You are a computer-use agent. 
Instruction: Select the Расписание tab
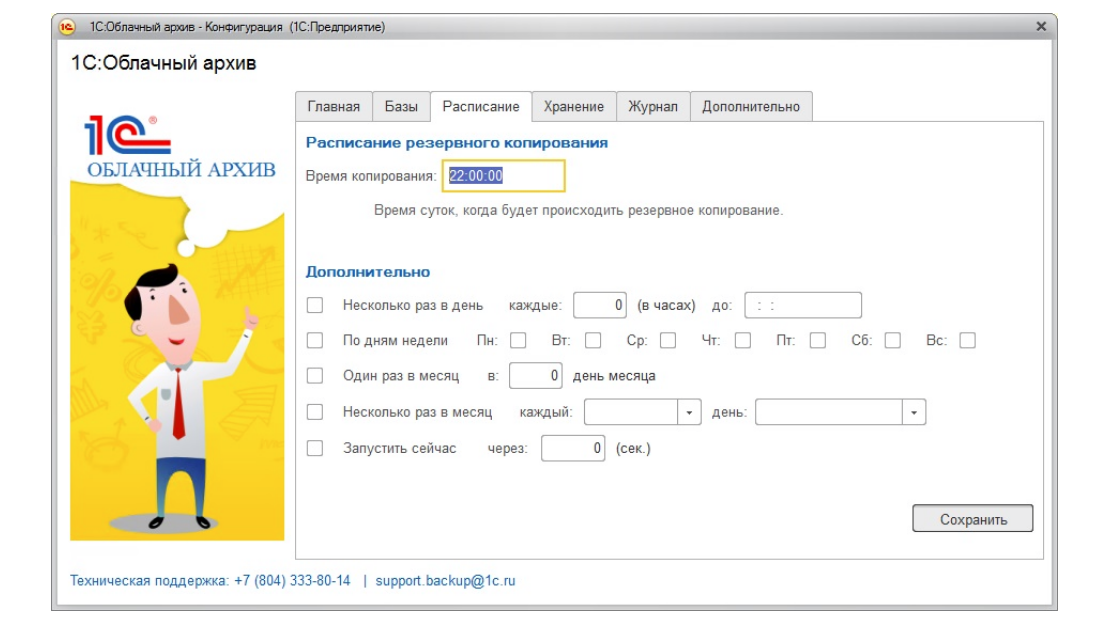point(481,107)
